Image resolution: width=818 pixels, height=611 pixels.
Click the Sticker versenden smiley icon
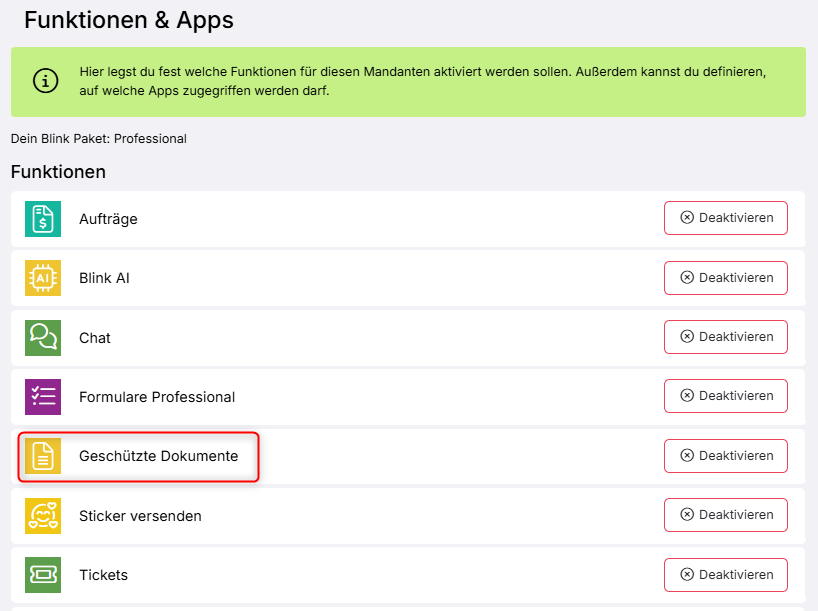(x=43, y=516)
